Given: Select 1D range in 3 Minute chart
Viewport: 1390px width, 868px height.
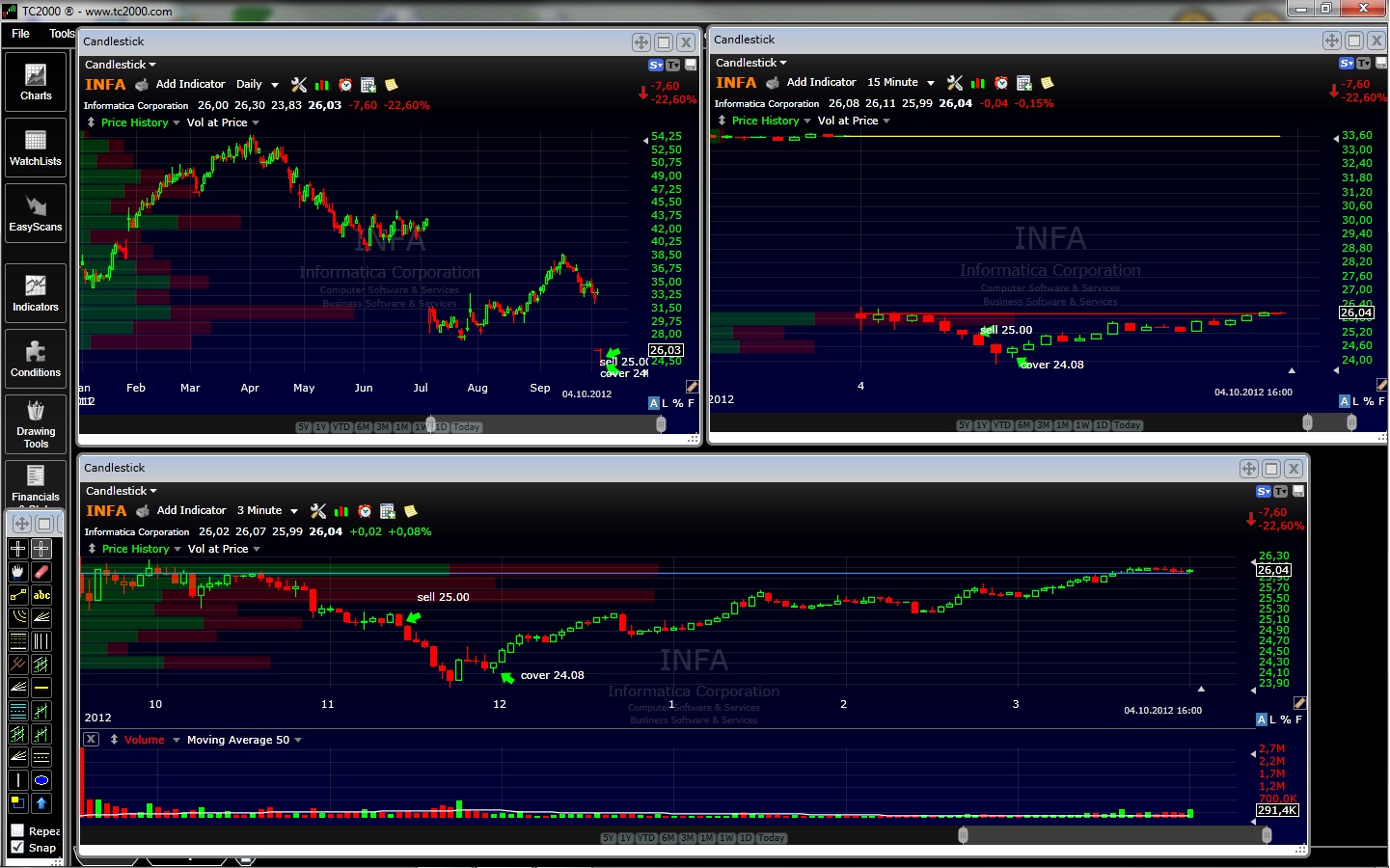Looking at the screenshot, I should [x=746, y=838].
